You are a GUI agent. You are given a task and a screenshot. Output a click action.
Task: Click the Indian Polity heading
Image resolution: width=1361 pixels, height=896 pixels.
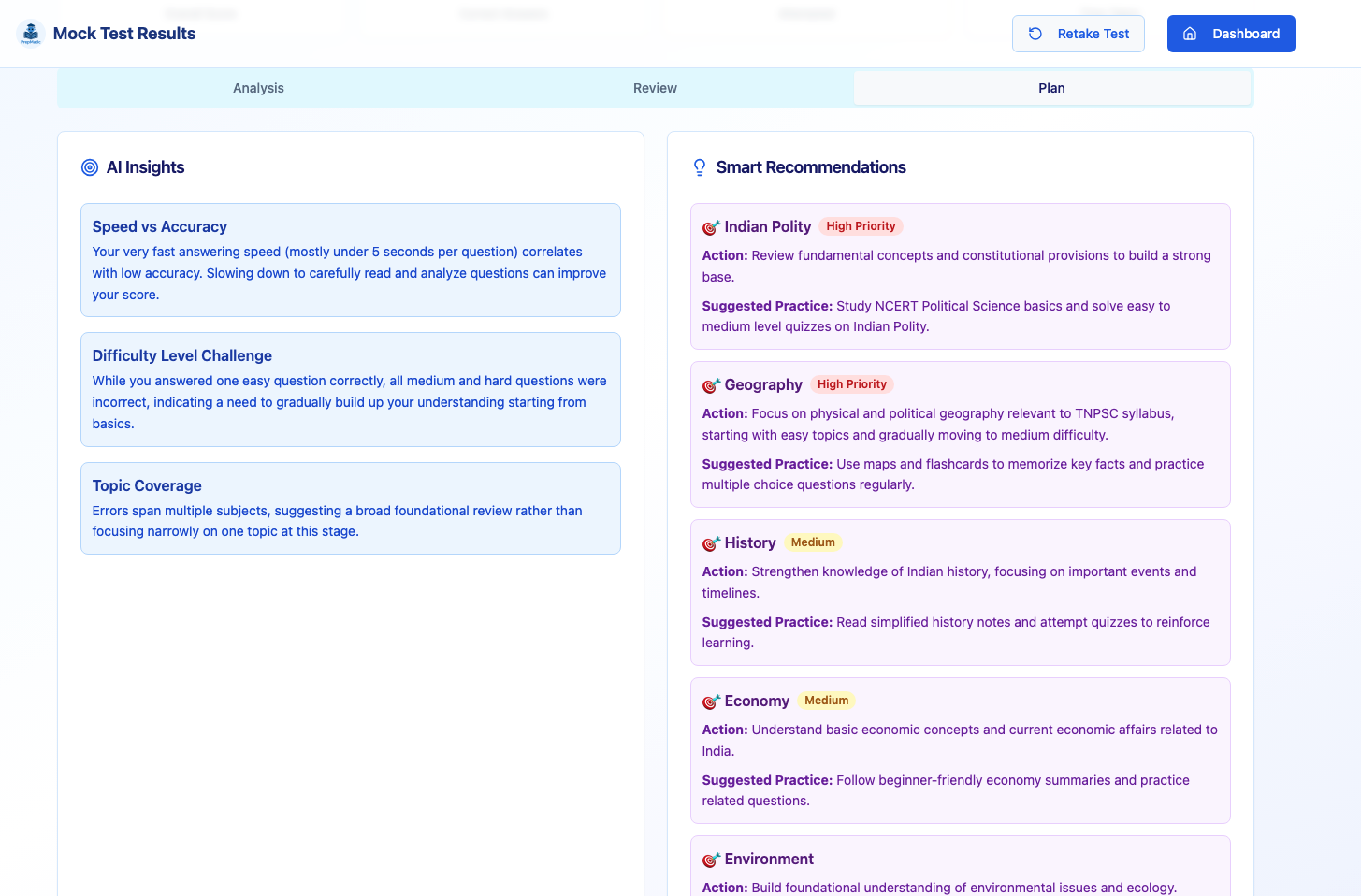pos(768,226)
